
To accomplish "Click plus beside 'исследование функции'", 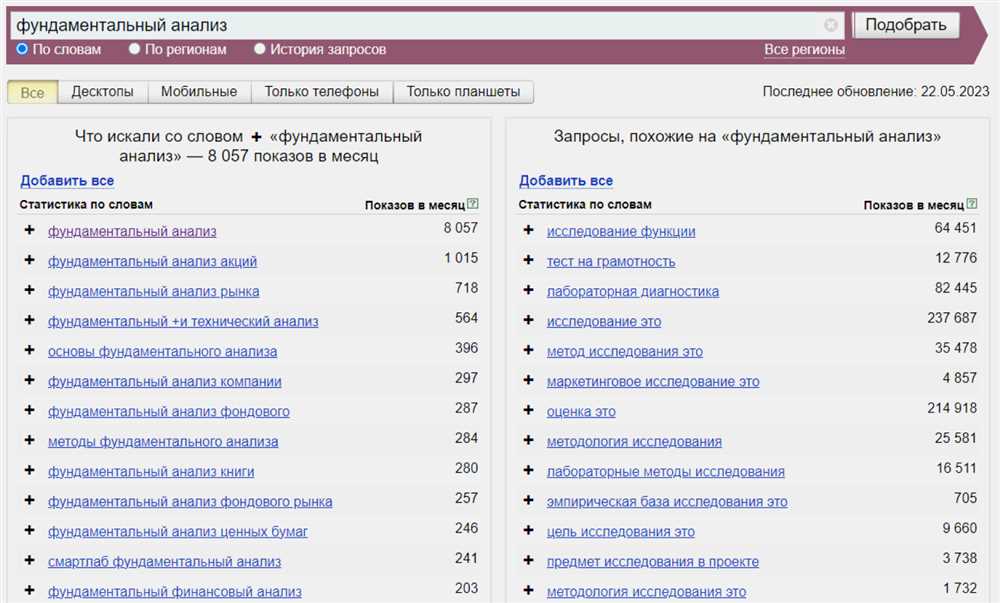I will point(528,230).
